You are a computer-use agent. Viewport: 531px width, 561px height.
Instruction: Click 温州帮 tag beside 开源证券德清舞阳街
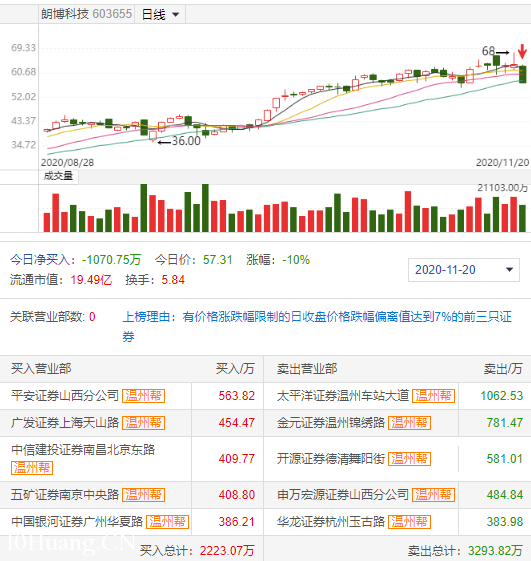[409, 459]
